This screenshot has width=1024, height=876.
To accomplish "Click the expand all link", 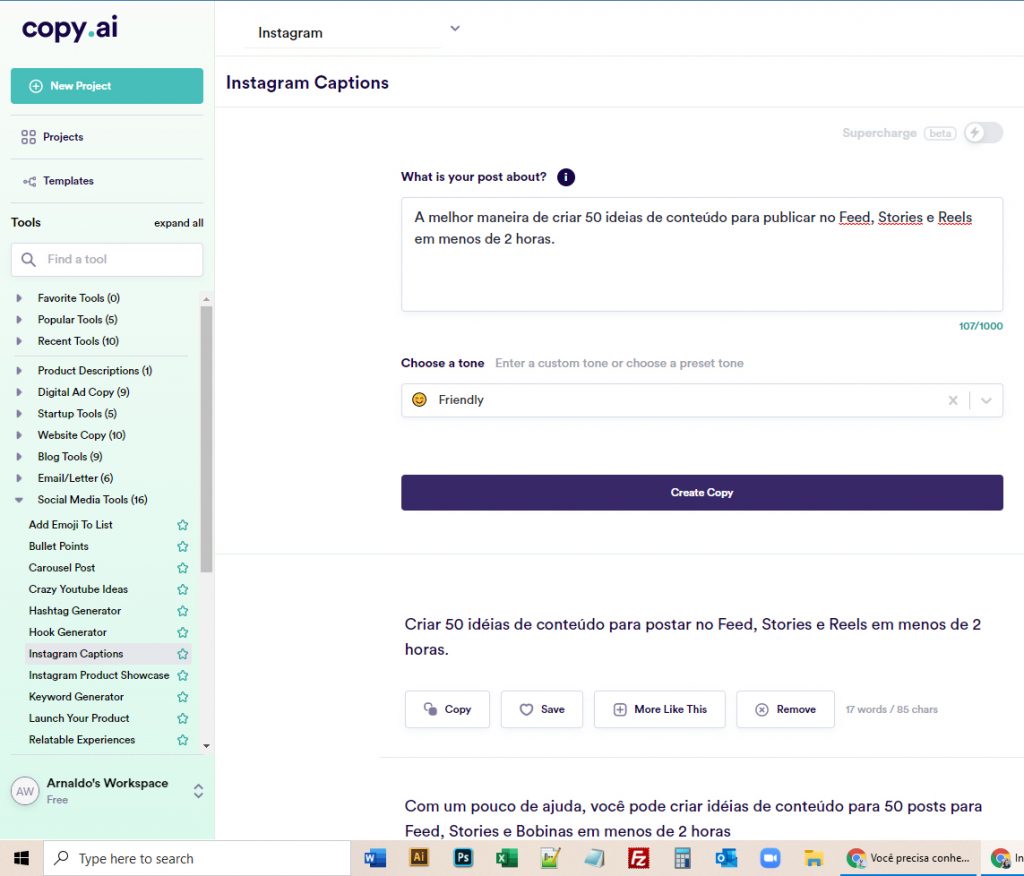I will (178, 223).
